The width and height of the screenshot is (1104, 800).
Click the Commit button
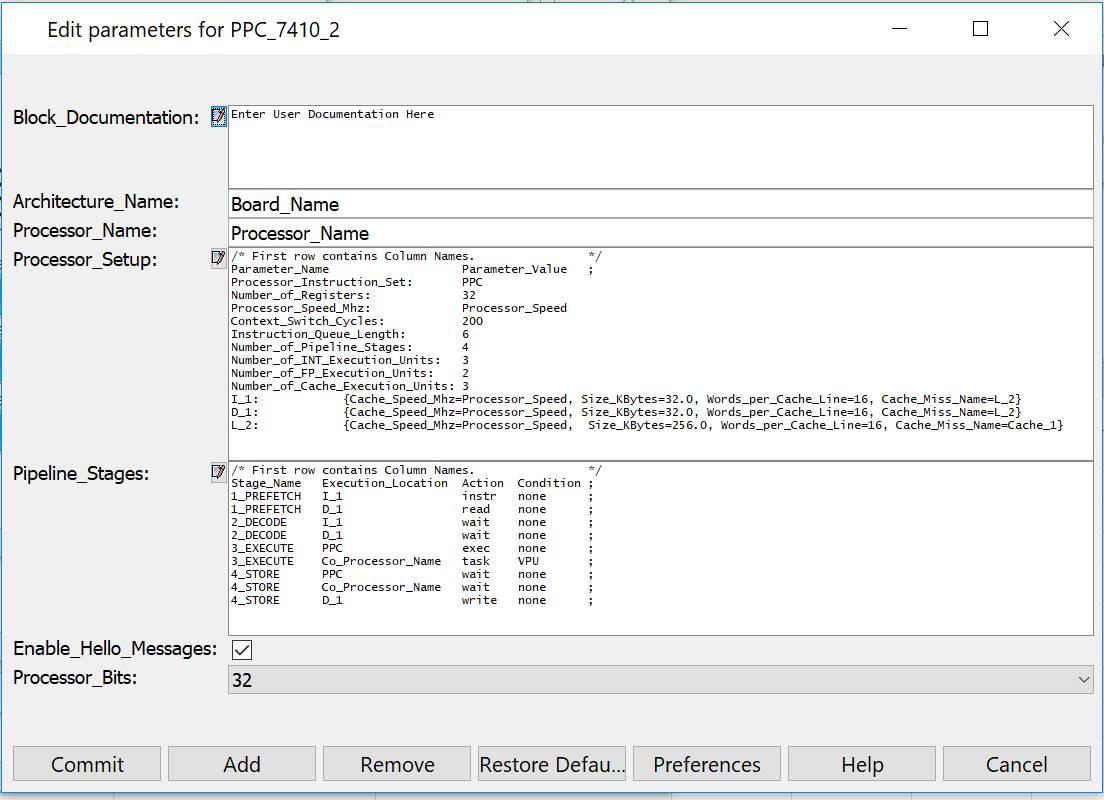tap(87, 764)
